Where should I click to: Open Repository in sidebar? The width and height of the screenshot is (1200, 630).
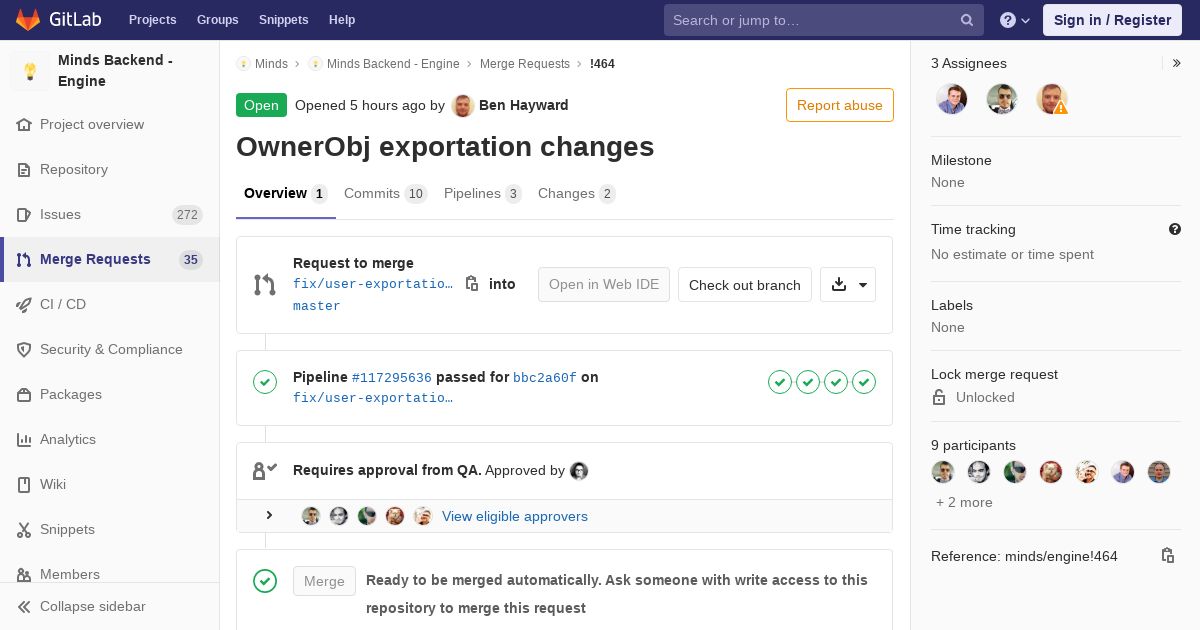74,169
